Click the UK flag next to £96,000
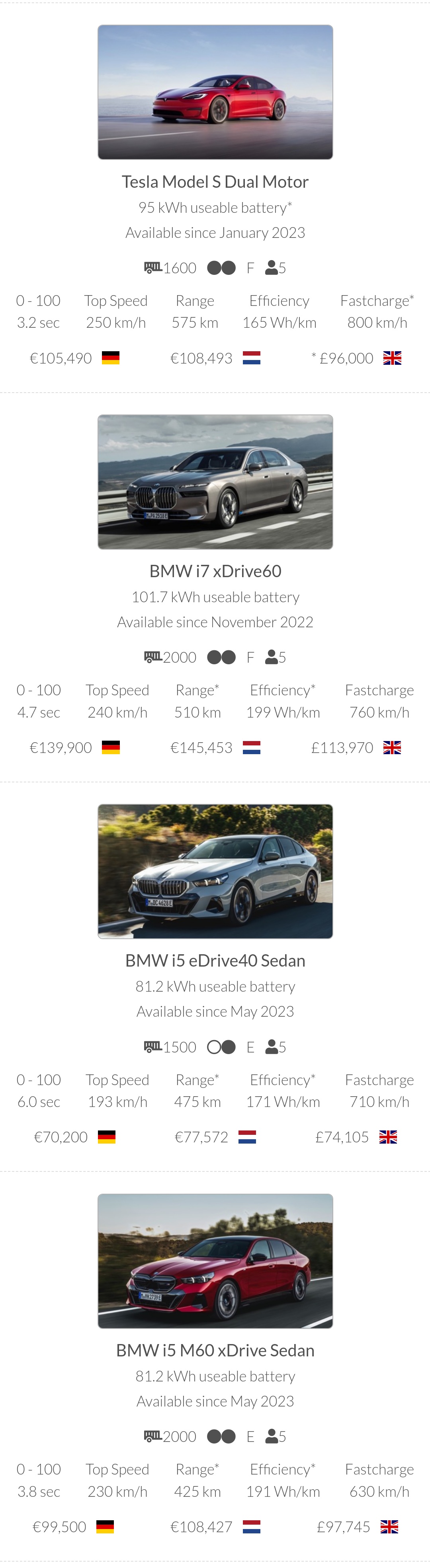This screenshot has height=1568, width=430. tap(392, 358)
